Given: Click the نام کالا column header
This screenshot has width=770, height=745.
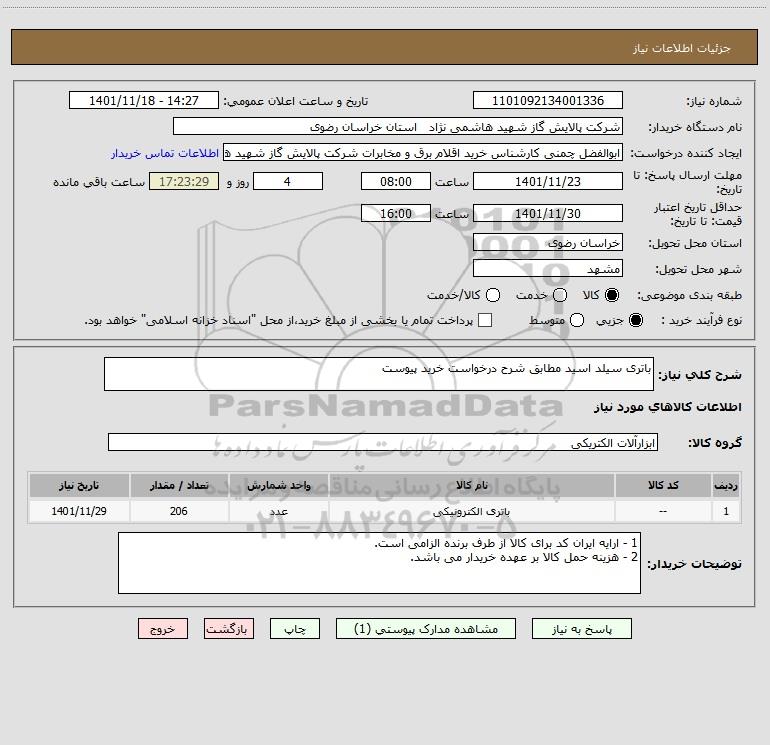Looking at the screenshot, I should point(471,485).
